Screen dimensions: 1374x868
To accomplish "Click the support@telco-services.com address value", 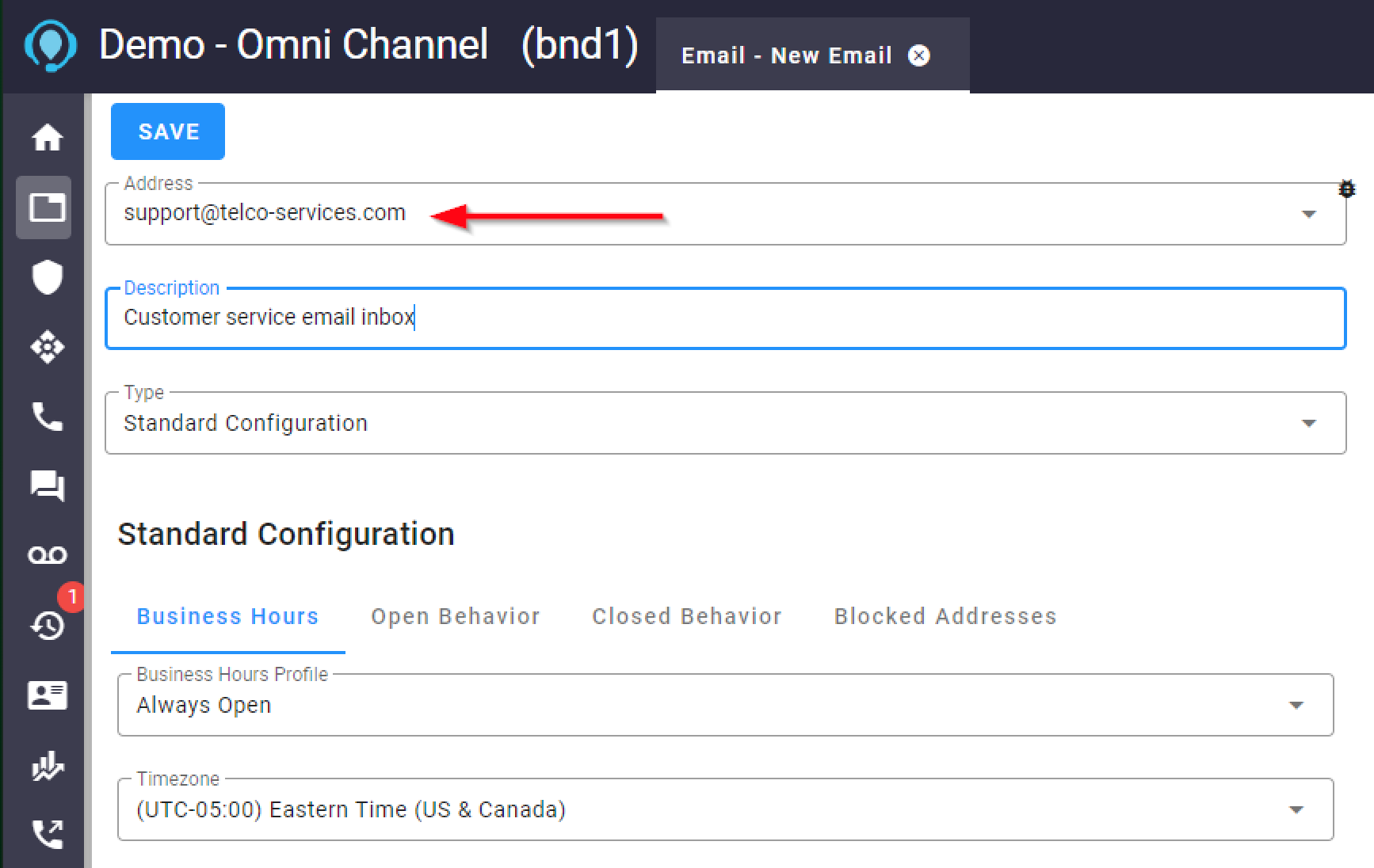I will coord(265,213).
